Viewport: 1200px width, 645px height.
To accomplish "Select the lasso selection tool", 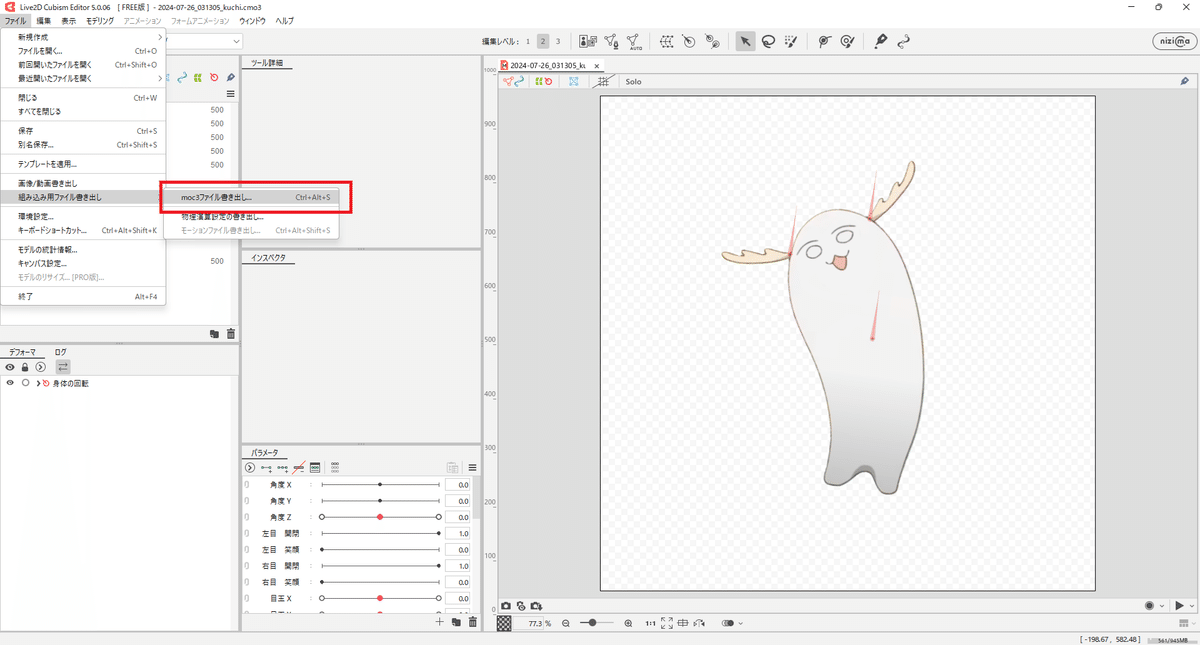I will (769, 41).
